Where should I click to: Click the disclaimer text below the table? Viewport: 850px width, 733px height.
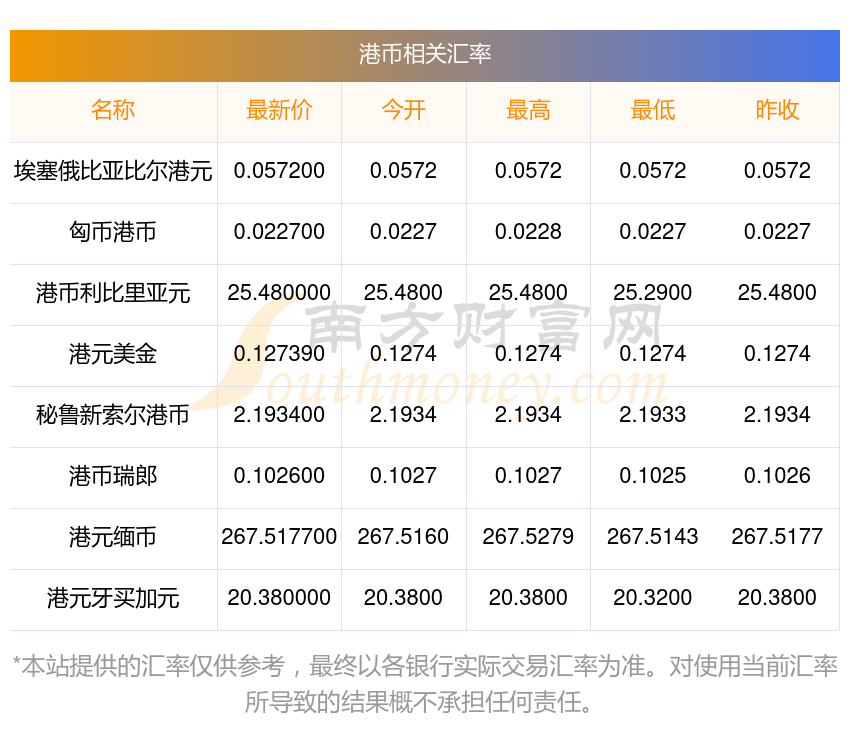(424, 684)
